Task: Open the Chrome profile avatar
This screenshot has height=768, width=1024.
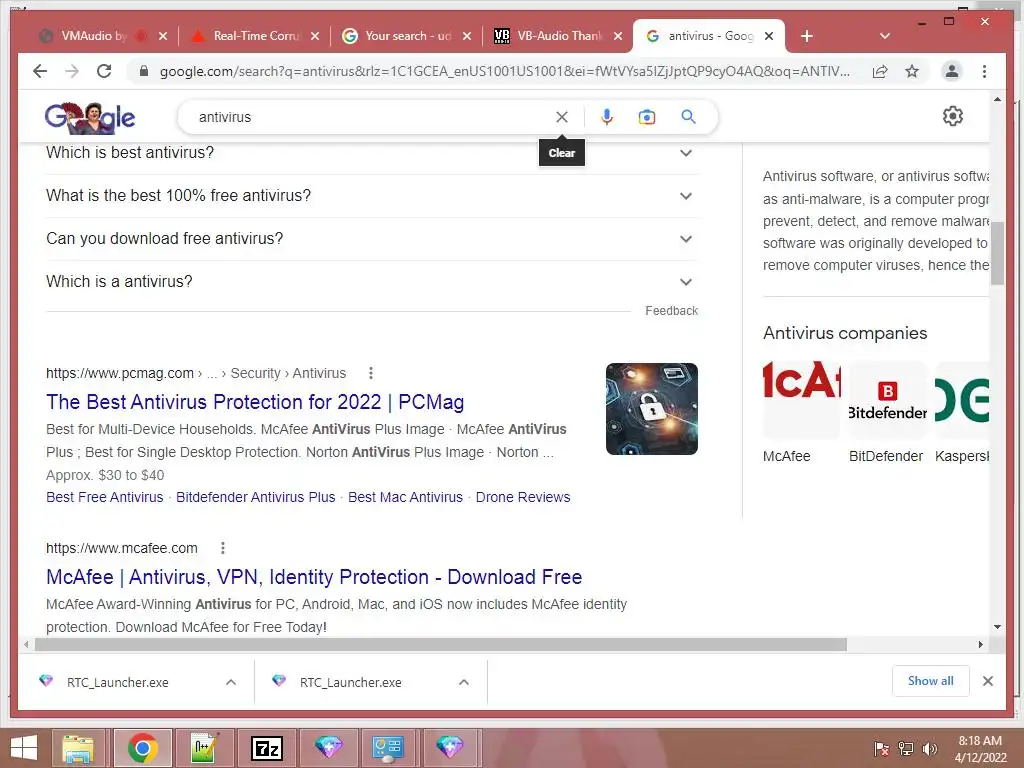Action: tap(952, 71)
